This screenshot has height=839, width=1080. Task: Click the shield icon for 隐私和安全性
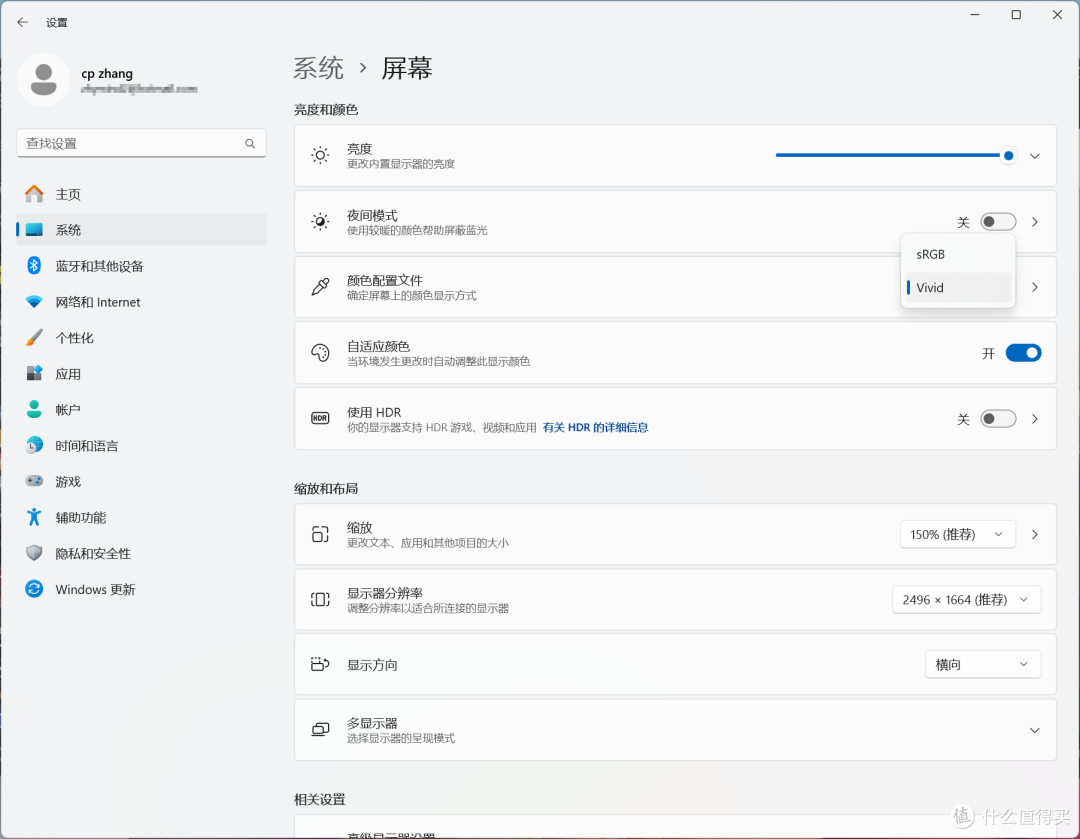tap(34, 553)
